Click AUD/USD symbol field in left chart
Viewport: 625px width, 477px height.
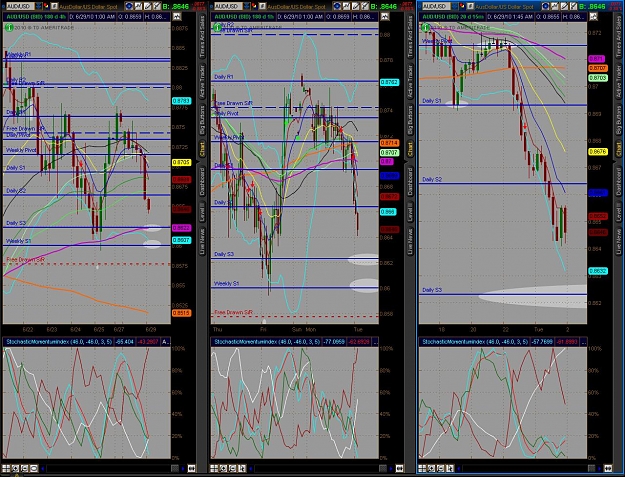pyautogui.click(x=20, y=6)
